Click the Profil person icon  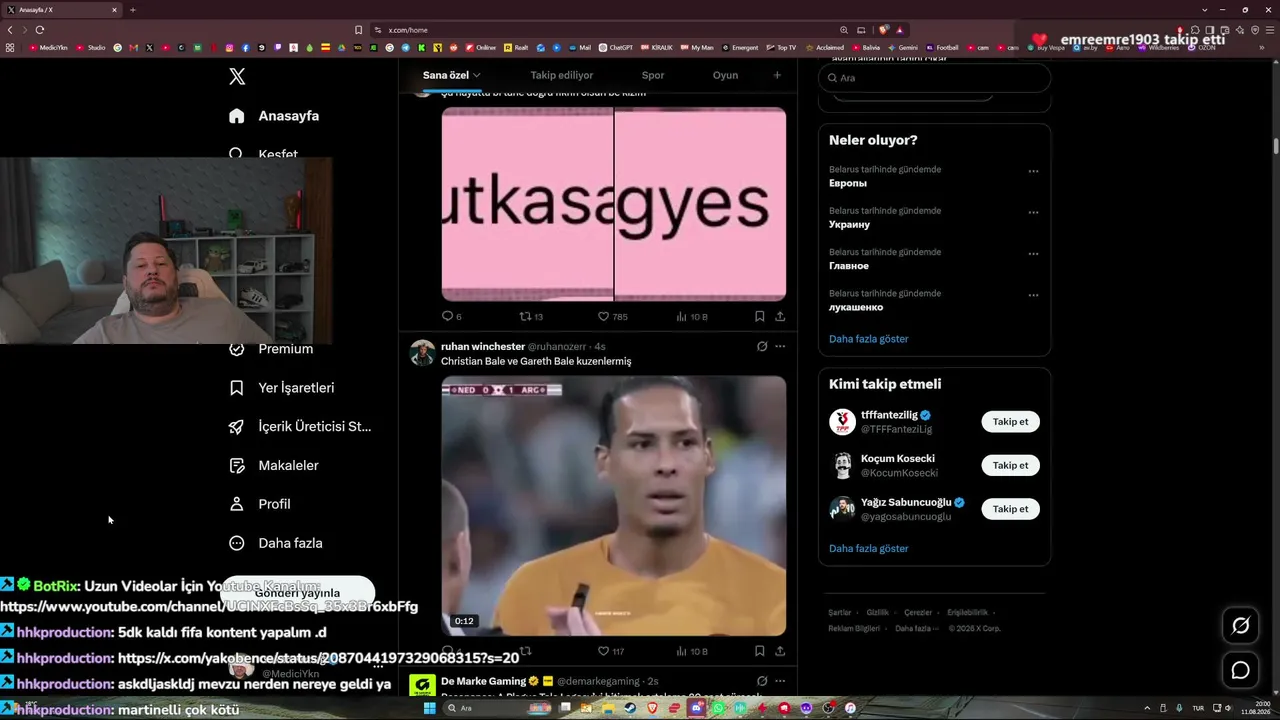(x=237, y=505)
